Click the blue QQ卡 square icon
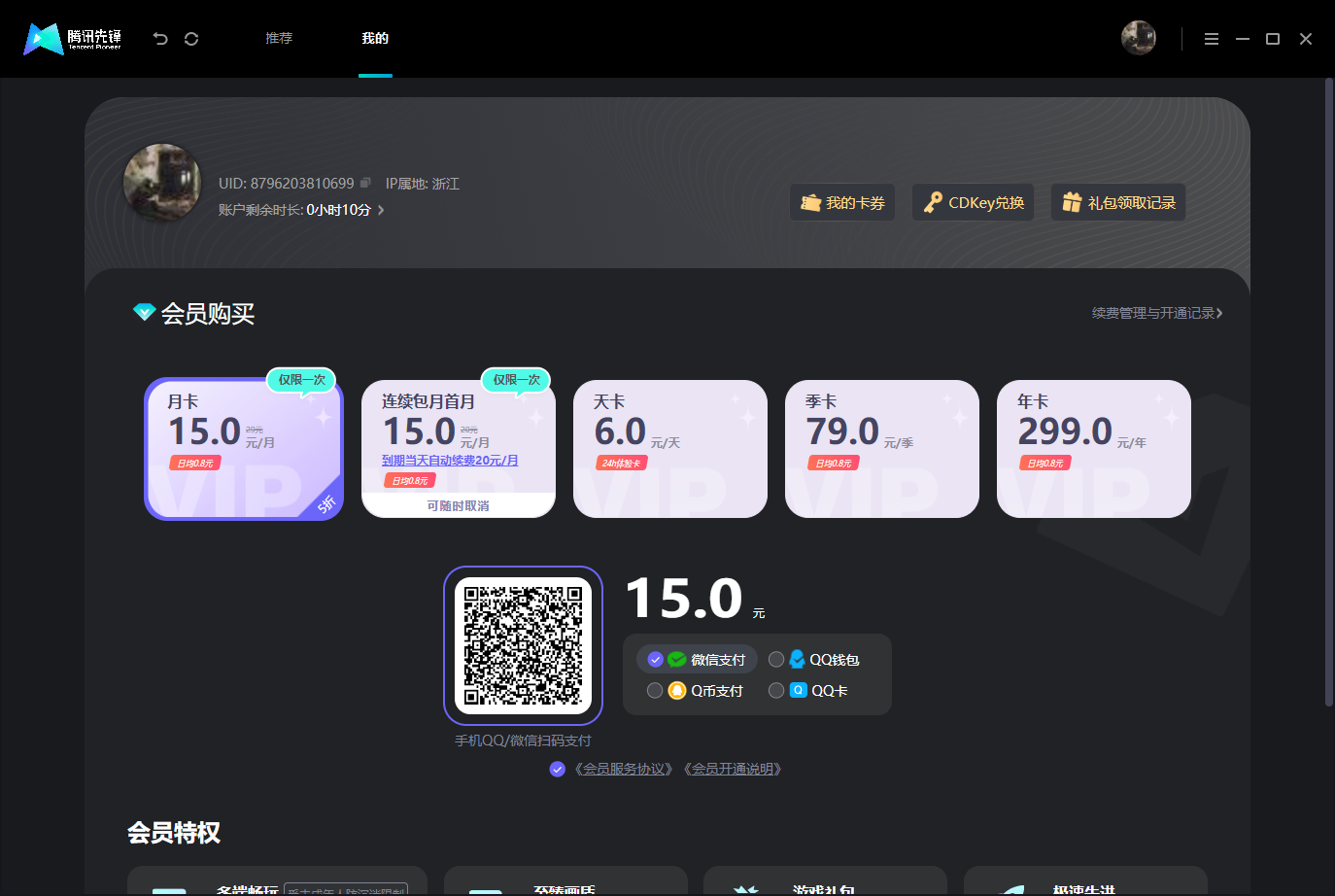 click(x=799, y=690)
